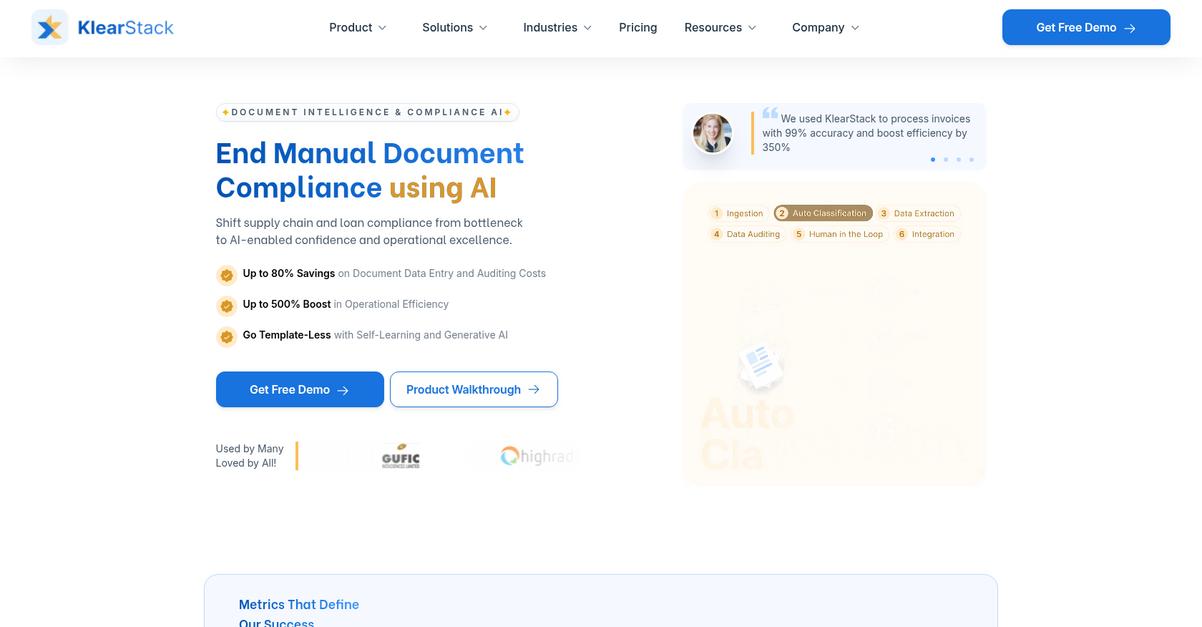Select the second testimonial carousel dot
The image size is (1202, 627).
pos(946,159)
